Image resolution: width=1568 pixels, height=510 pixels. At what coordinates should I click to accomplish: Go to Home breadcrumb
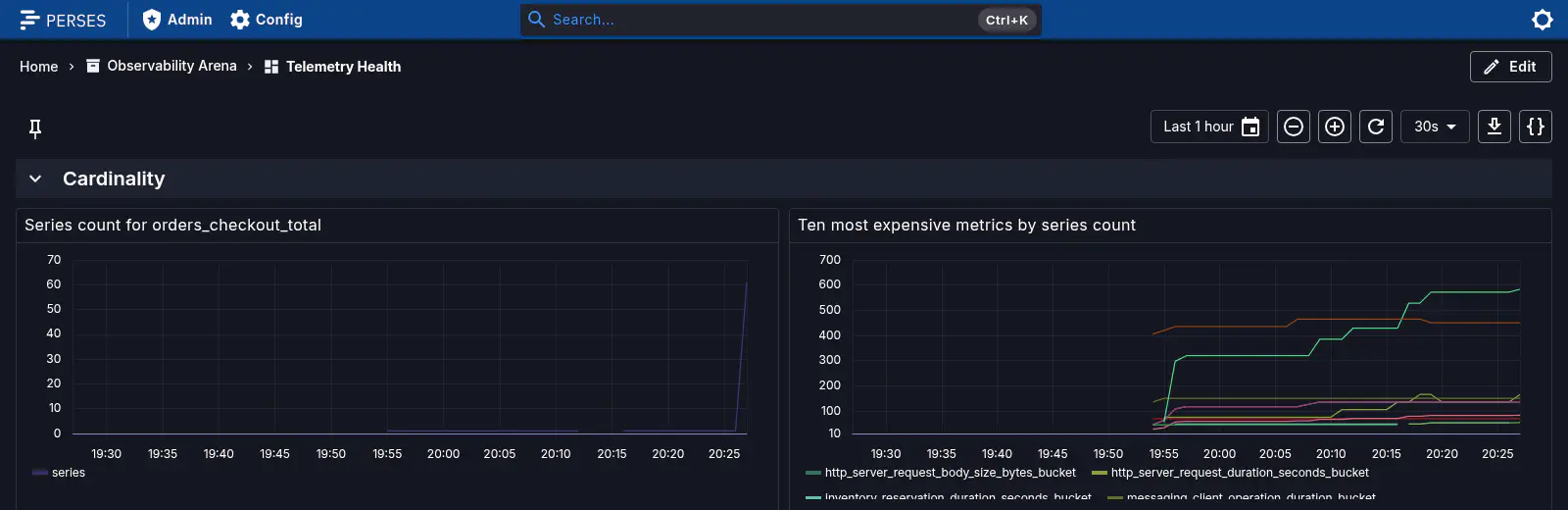tap(39, 67)
